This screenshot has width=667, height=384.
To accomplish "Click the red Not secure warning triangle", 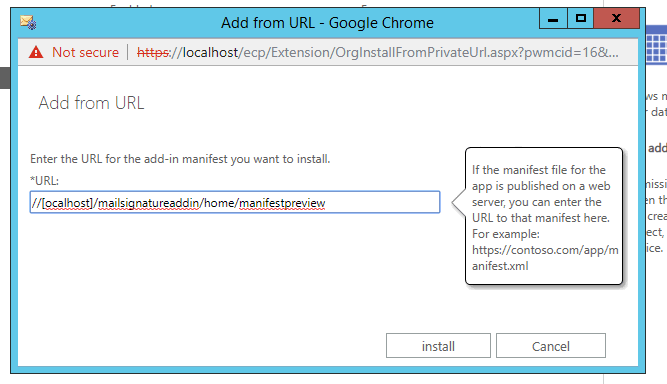I will (x=36, y=52).
